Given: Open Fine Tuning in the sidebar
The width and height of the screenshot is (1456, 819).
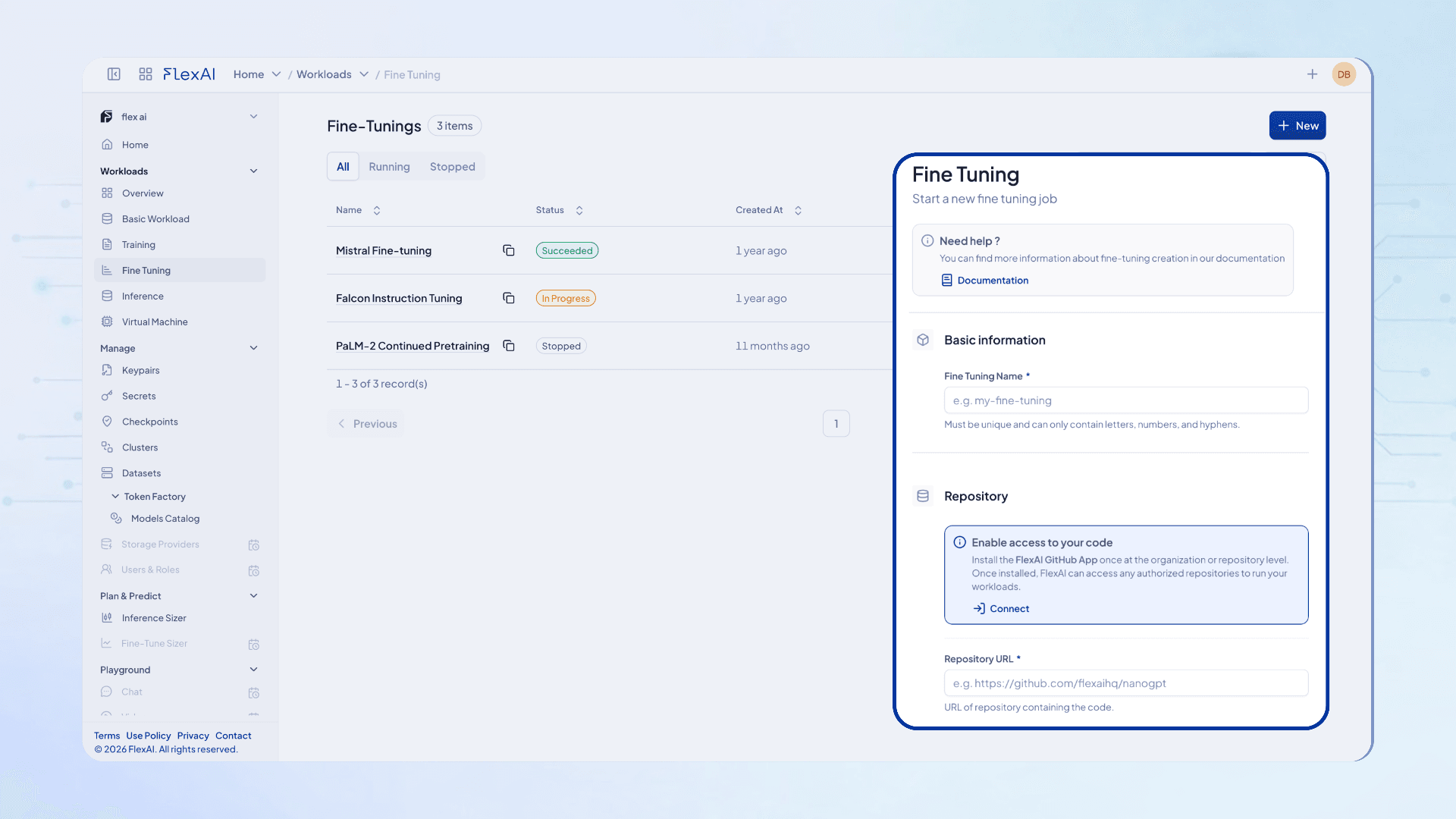Looking at the screenshot, I should coord(180,271).
